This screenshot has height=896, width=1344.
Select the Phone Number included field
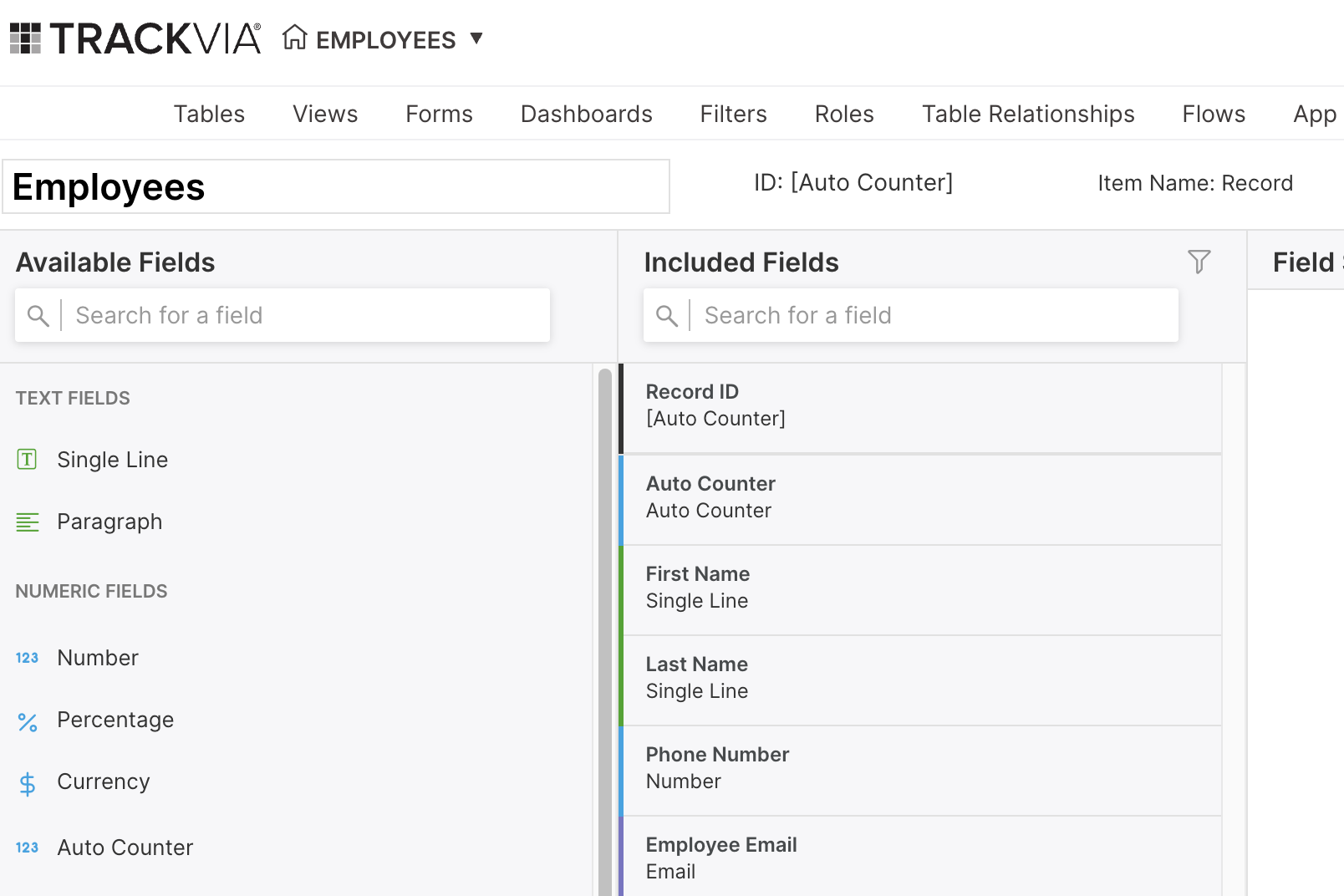(x=920, y=771)
